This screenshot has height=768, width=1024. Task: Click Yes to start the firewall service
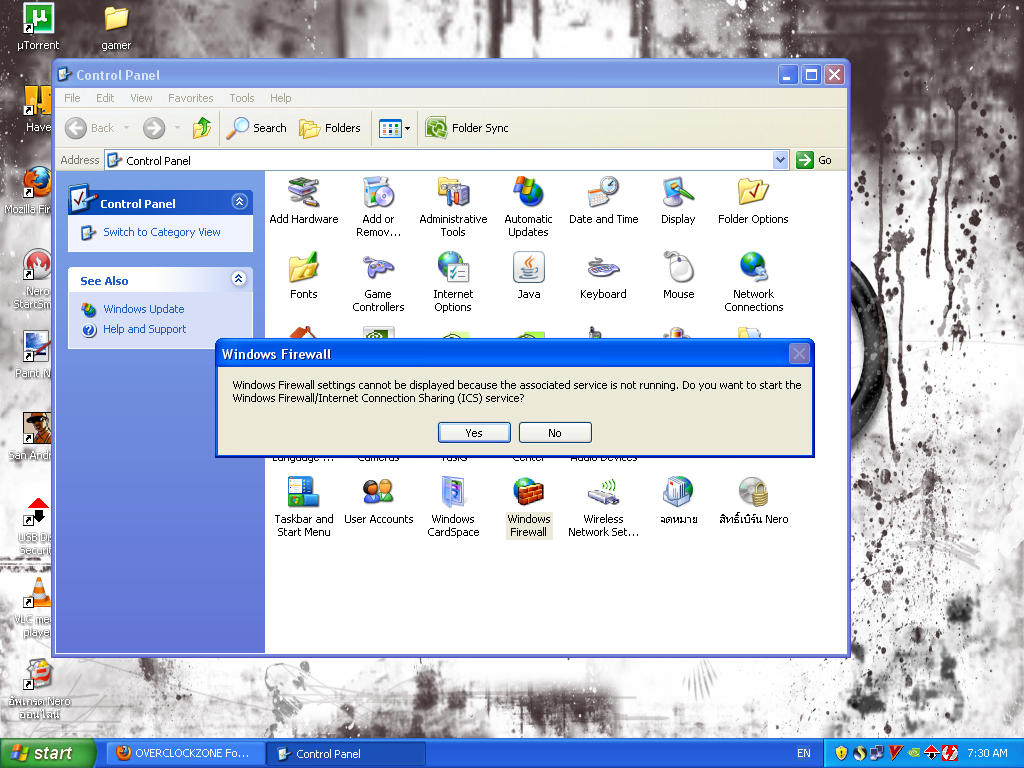(474, 432)
